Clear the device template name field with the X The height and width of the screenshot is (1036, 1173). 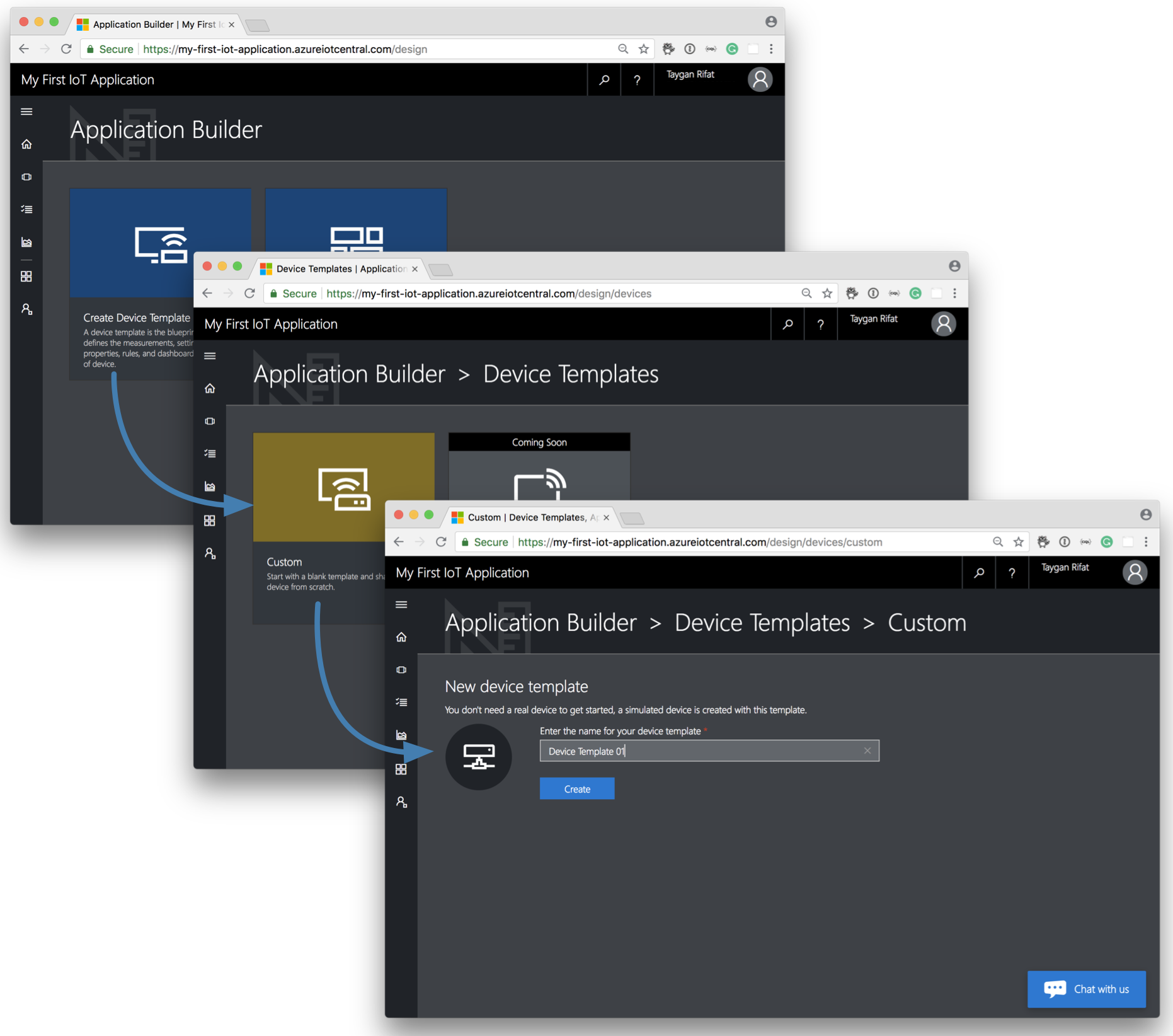[867, 751]
